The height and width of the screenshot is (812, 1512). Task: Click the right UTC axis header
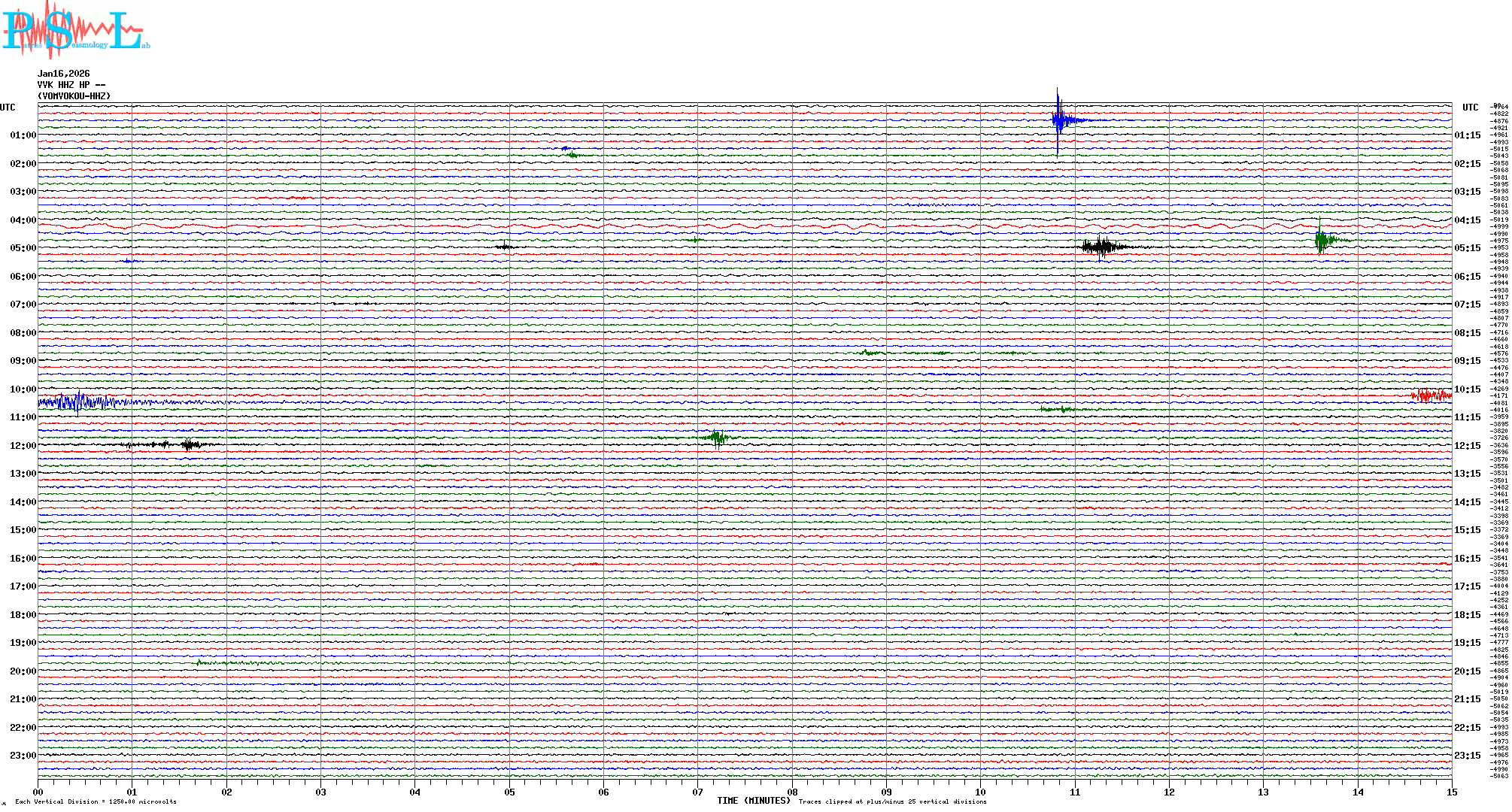click(x=1470, y=108)
